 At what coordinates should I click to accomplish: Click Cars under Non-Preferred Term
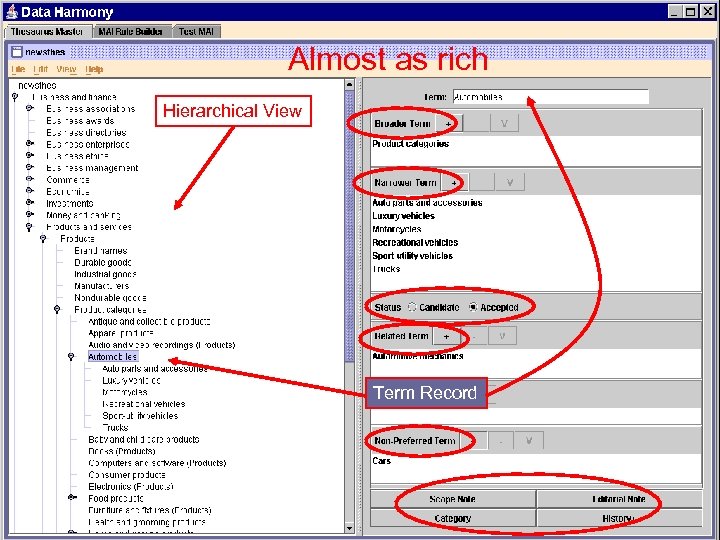point(382,461)
